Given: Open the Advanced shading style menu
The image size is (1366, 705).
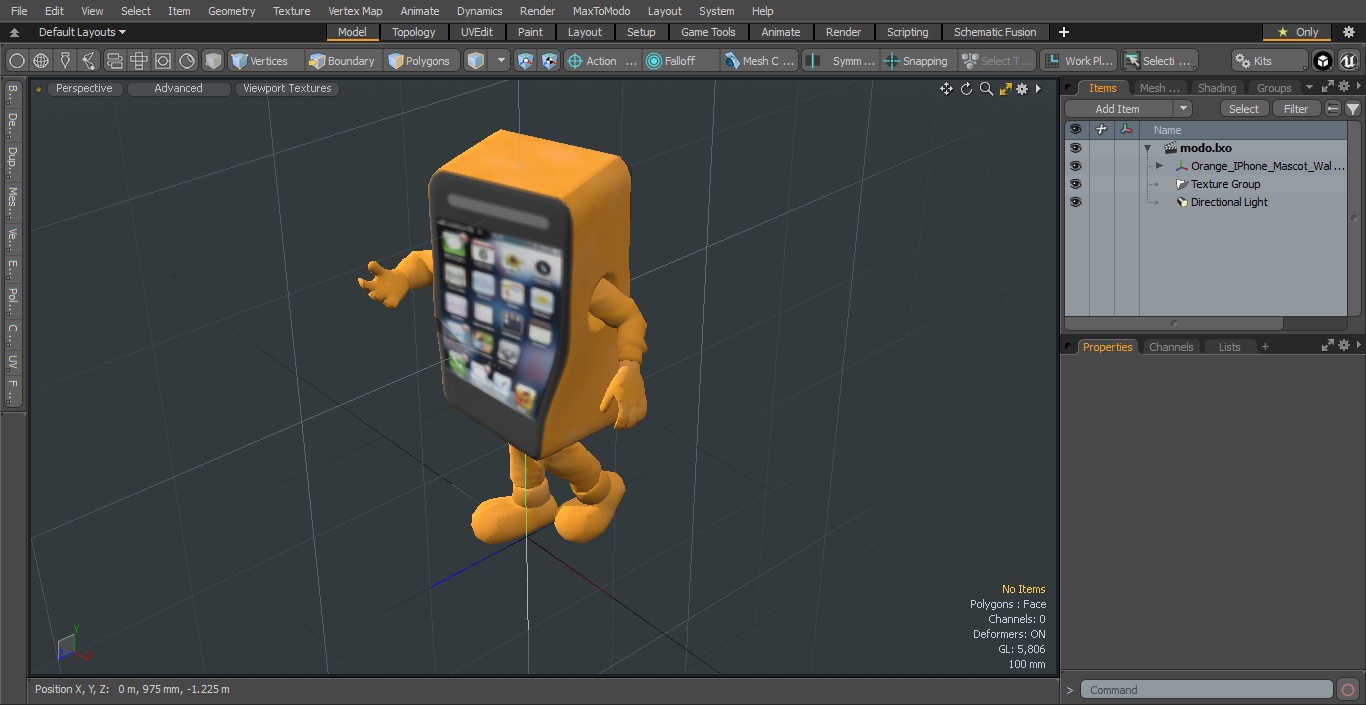Looking at the screenshot, I should [x=178, y=89].
